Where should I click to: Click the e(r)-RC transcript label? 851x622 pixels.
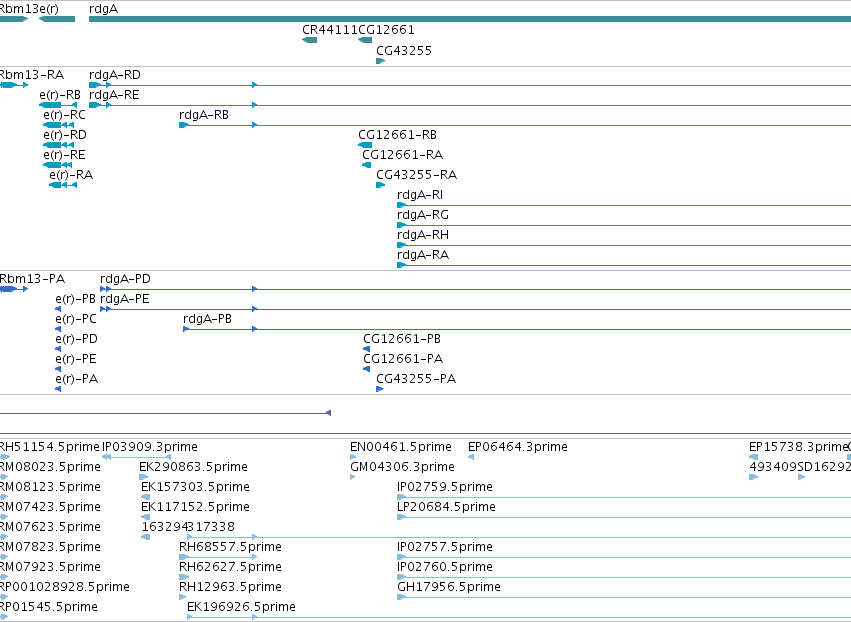64,115
